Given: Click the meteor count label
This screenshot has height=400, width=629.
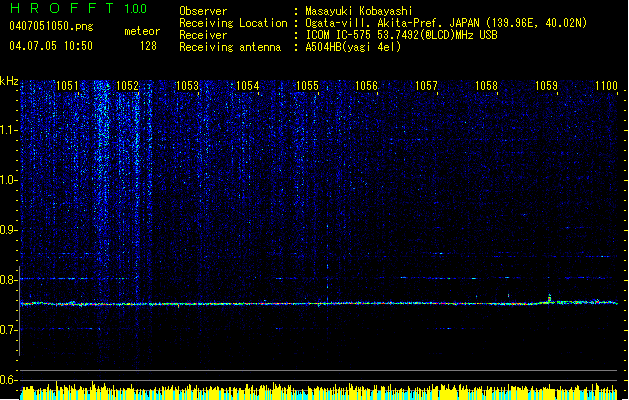Looking at the screenshot, I should click(x=142, y=31).
